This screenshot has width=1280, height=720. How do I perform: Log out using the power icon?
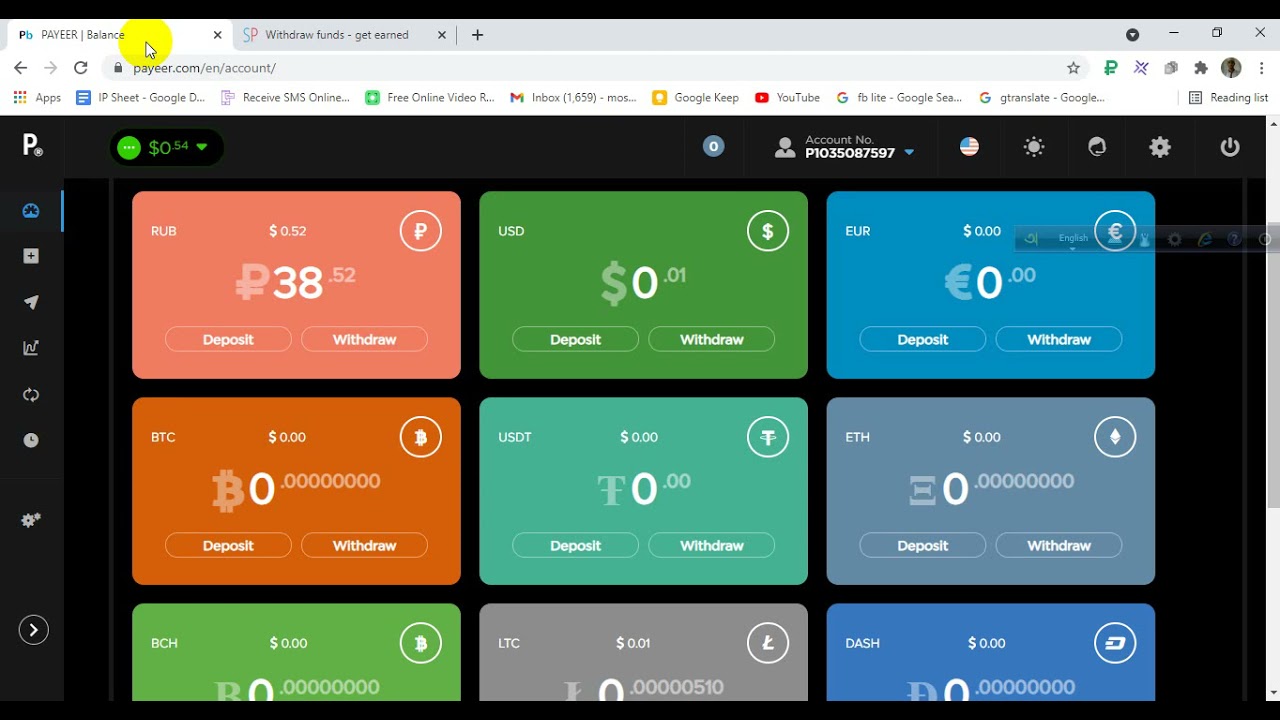1230,147
